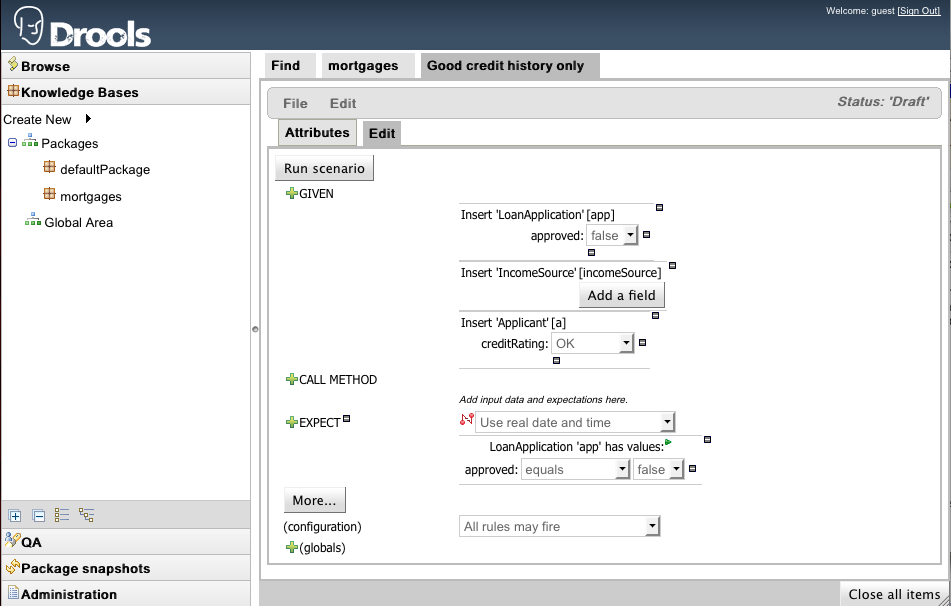
Task: Click the Collapse all minus icon in sidebar toolbar
Action: 39,516
